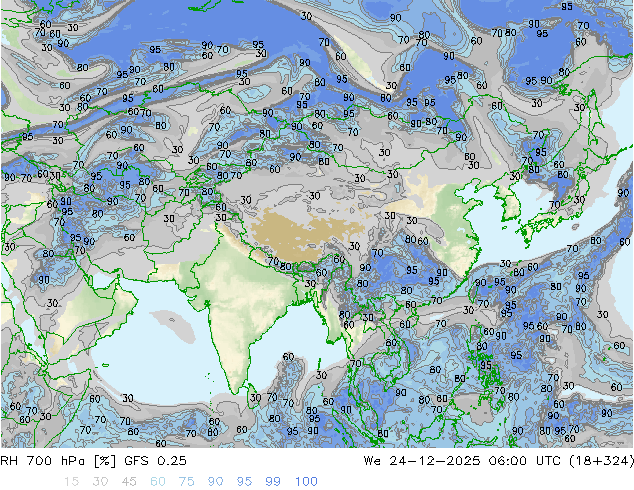Click the 75 value in the legend row
The height and width of the screenshot is (490, 634).
coord(187,482)
